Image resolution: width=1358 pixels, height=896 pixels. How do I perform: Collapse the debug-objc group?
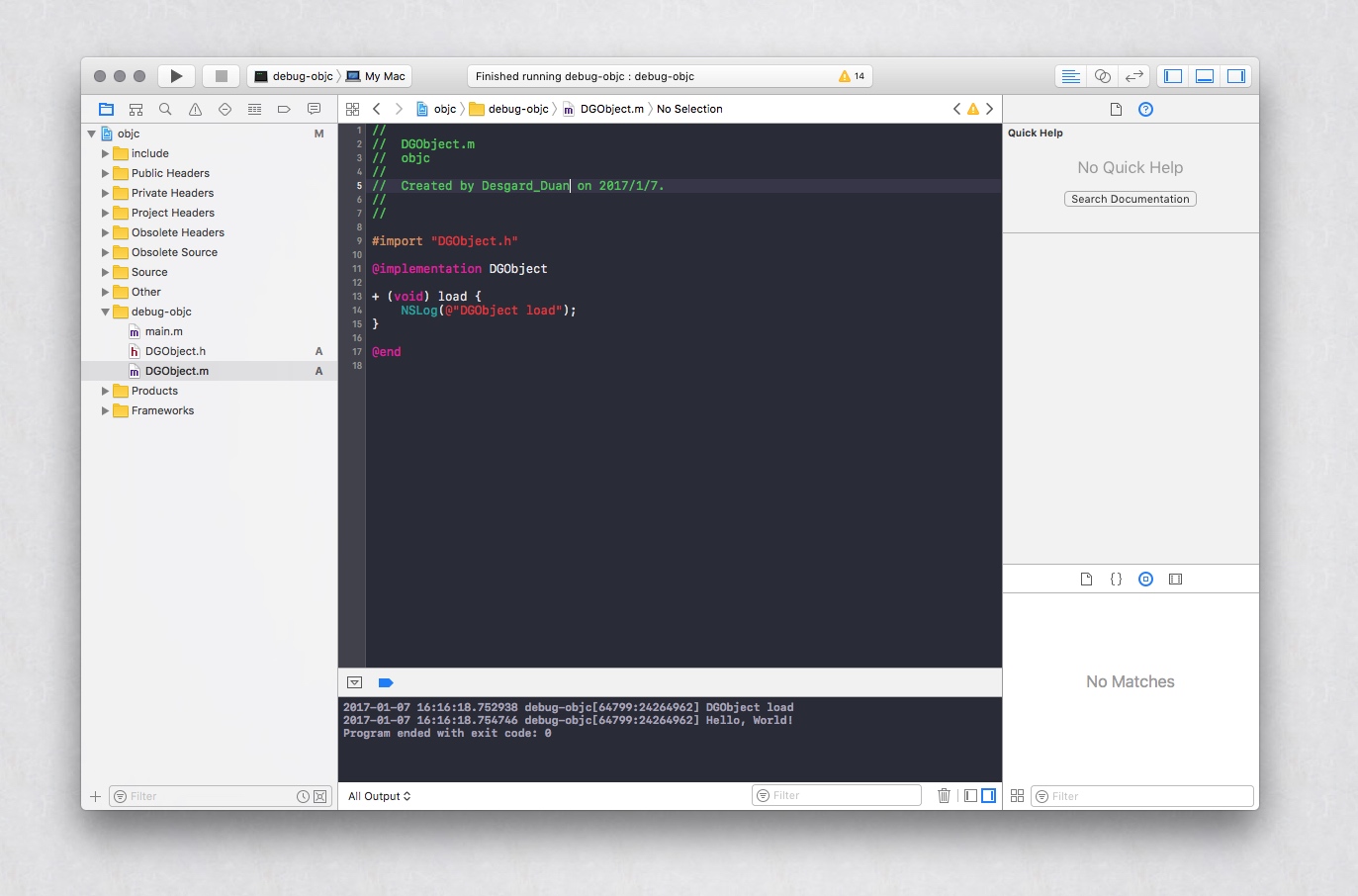click(x=105, y=312)
